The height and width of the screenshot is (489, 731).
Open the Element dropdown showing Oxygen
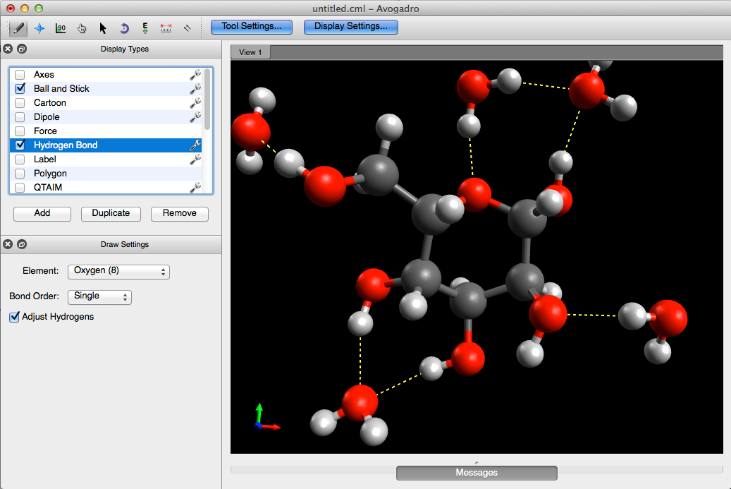click(119, 271)
